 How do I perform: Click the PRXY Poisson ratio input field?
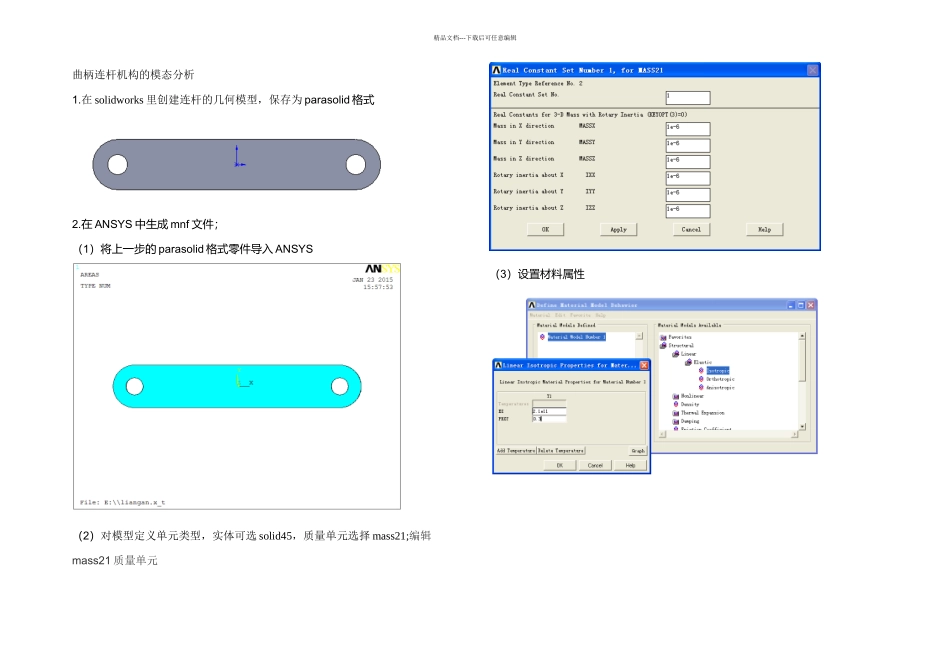pyautogui.click(x=549, y=419)
